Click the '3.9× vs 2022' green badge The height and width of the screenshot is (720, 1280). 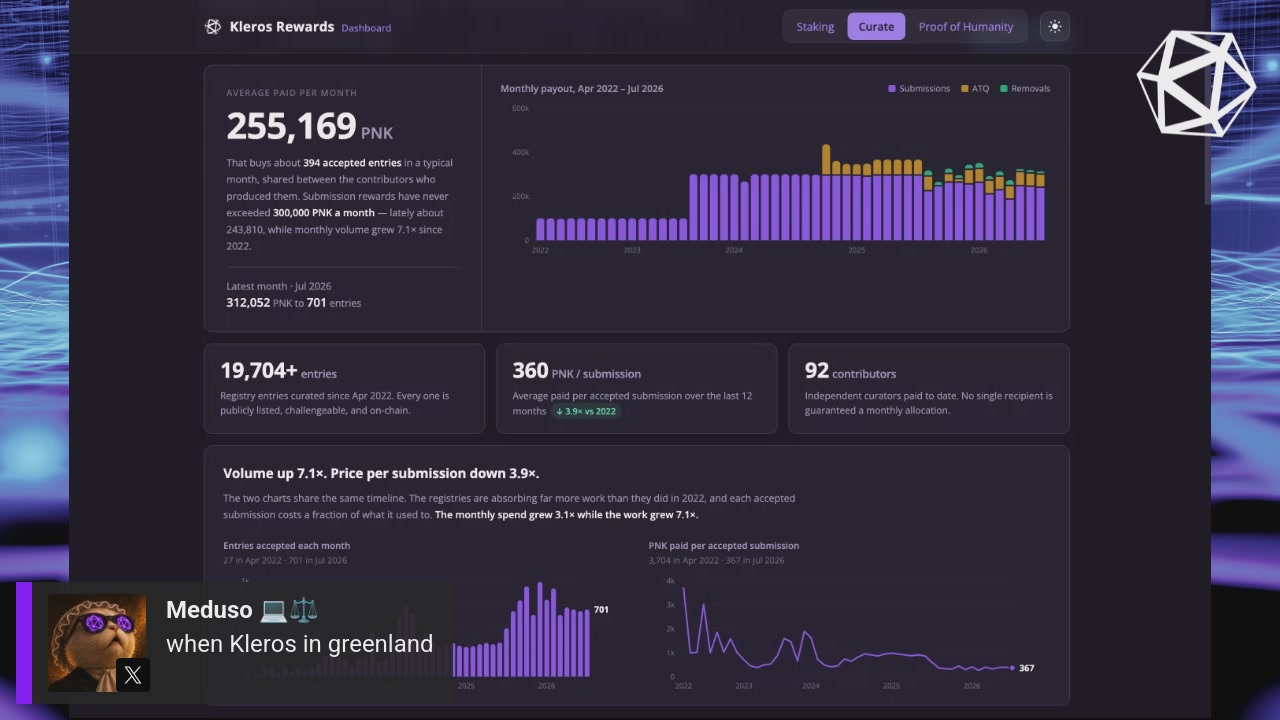[586, 411]
